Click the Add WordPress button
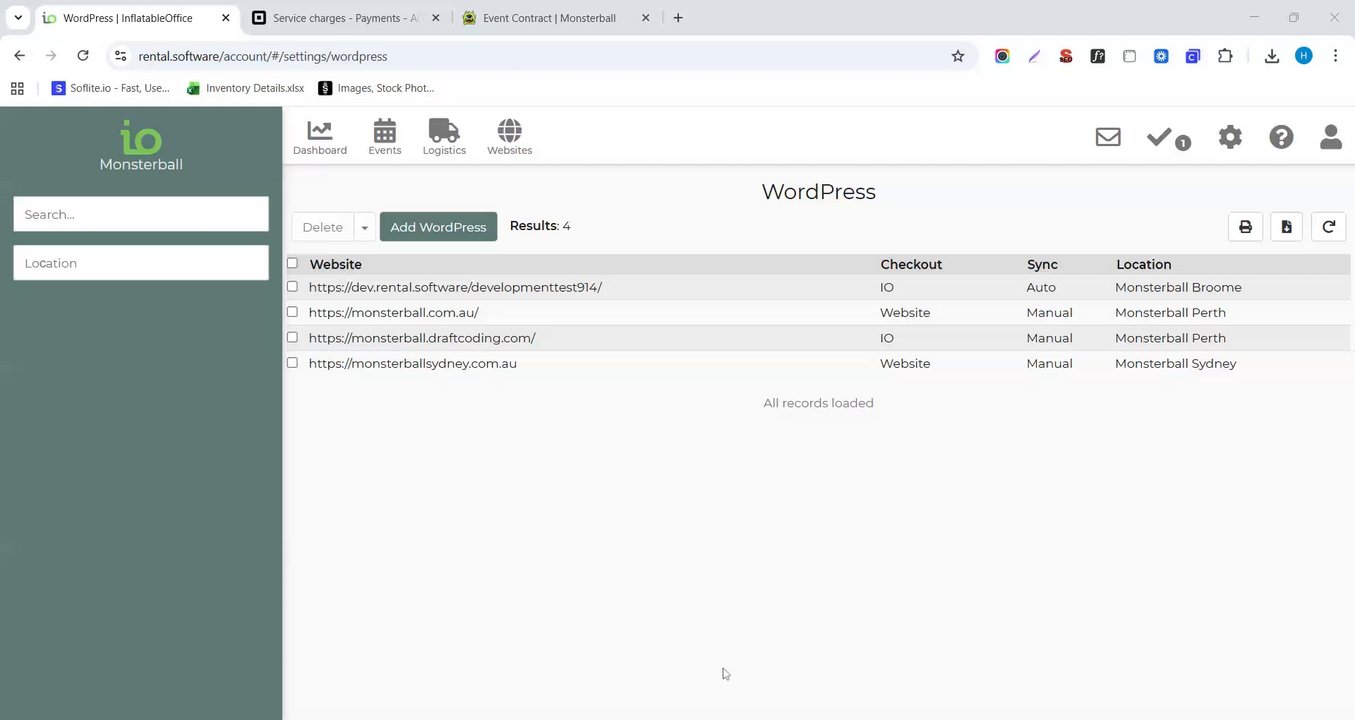1355x720 pixels. coord(438,227)
